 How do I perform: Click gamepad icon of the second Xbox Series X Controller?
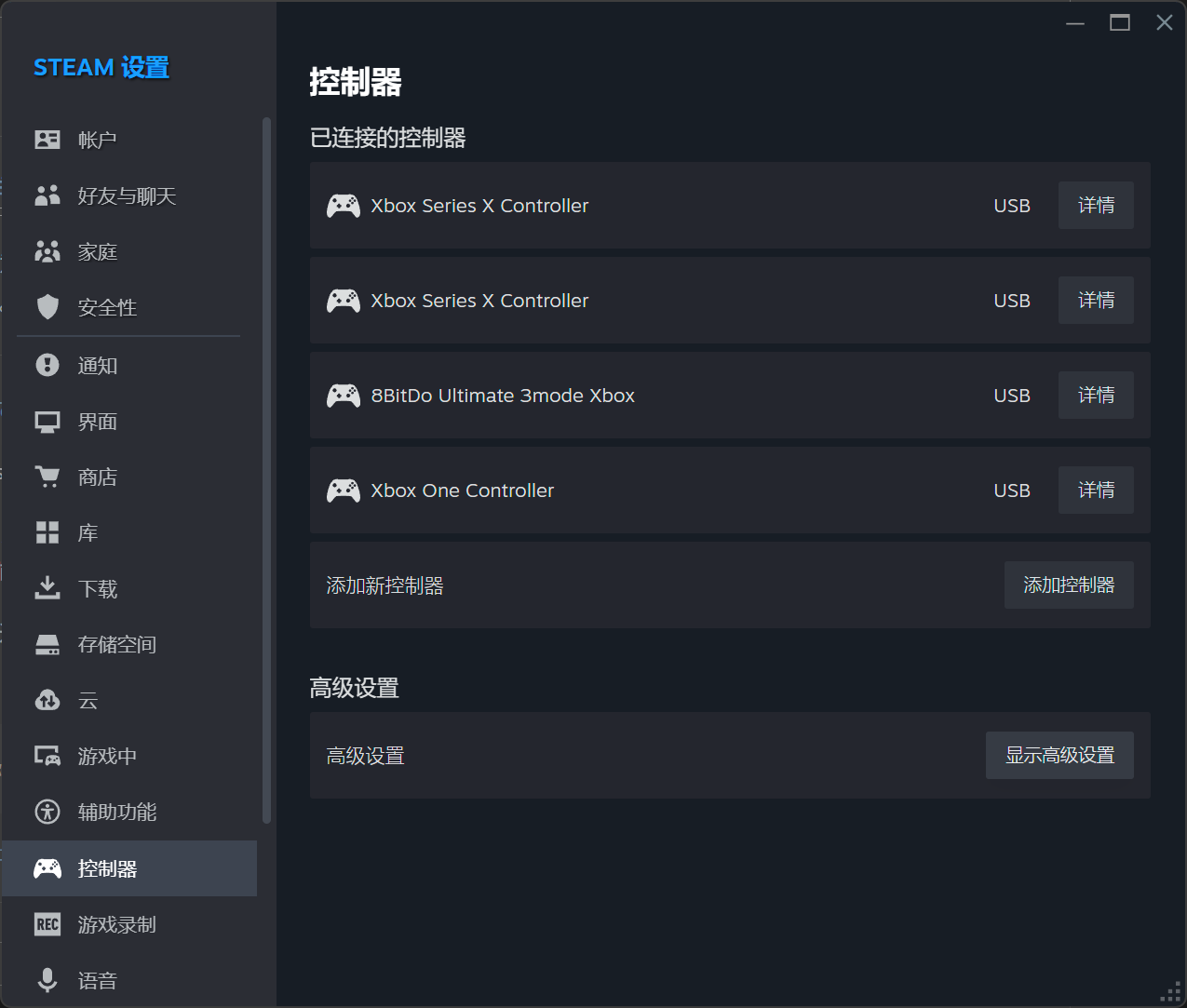click(x=344, y=301)
